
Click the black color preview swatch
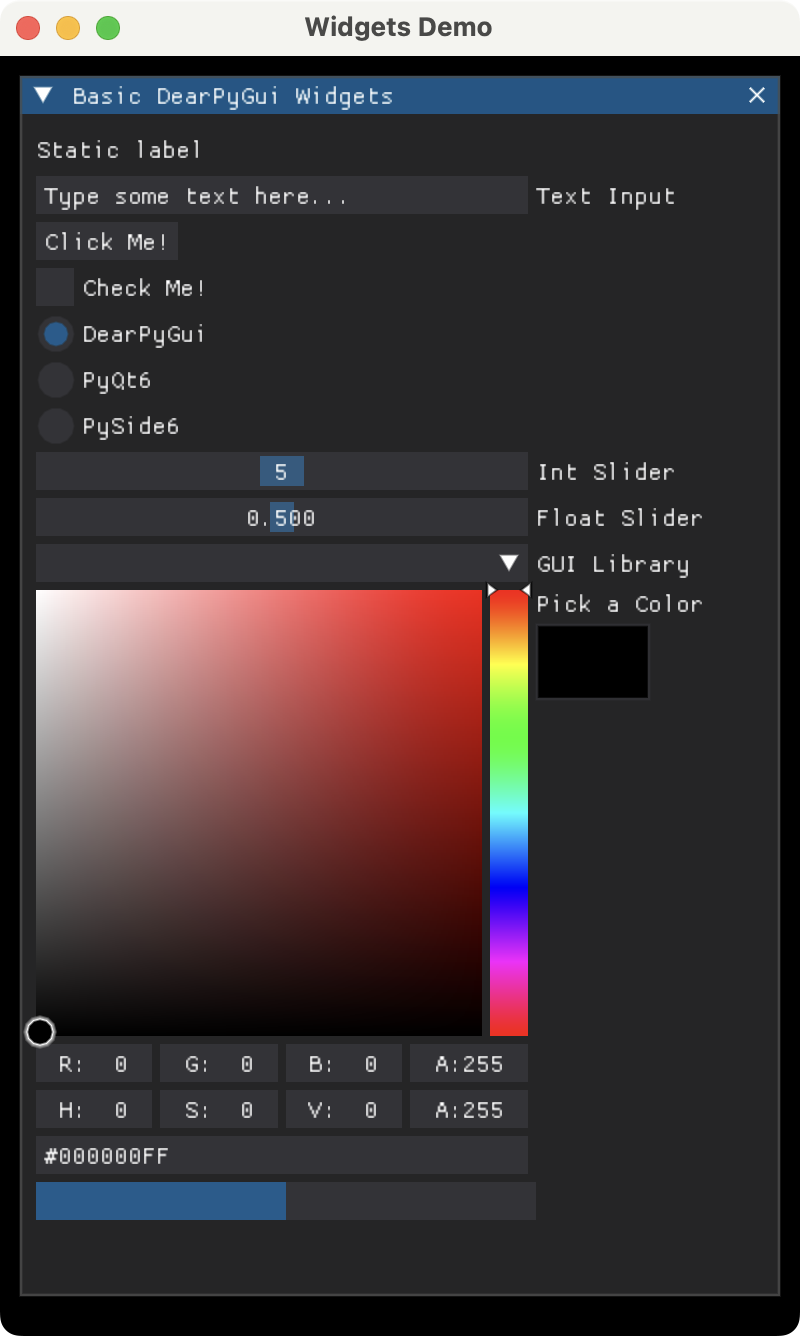pos(592,661)
